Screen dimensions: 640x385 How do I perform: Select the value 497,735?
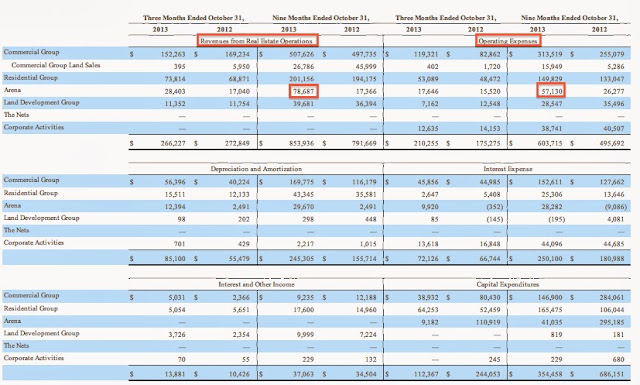click(364, 54)
